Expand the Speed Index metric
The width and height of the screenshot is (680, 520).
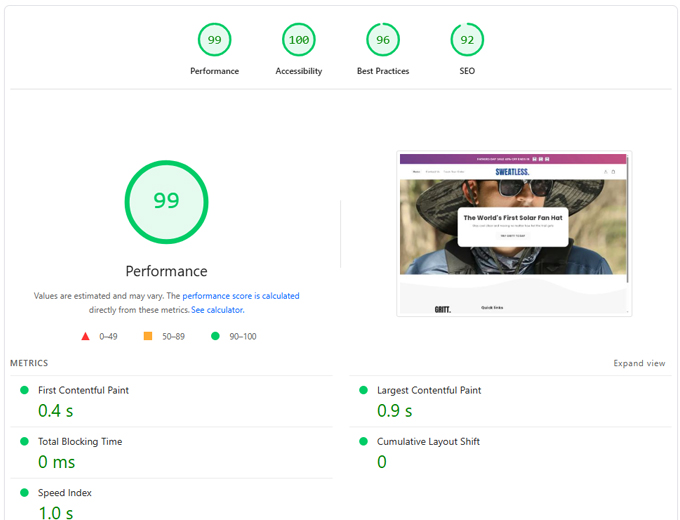[65, 493]
